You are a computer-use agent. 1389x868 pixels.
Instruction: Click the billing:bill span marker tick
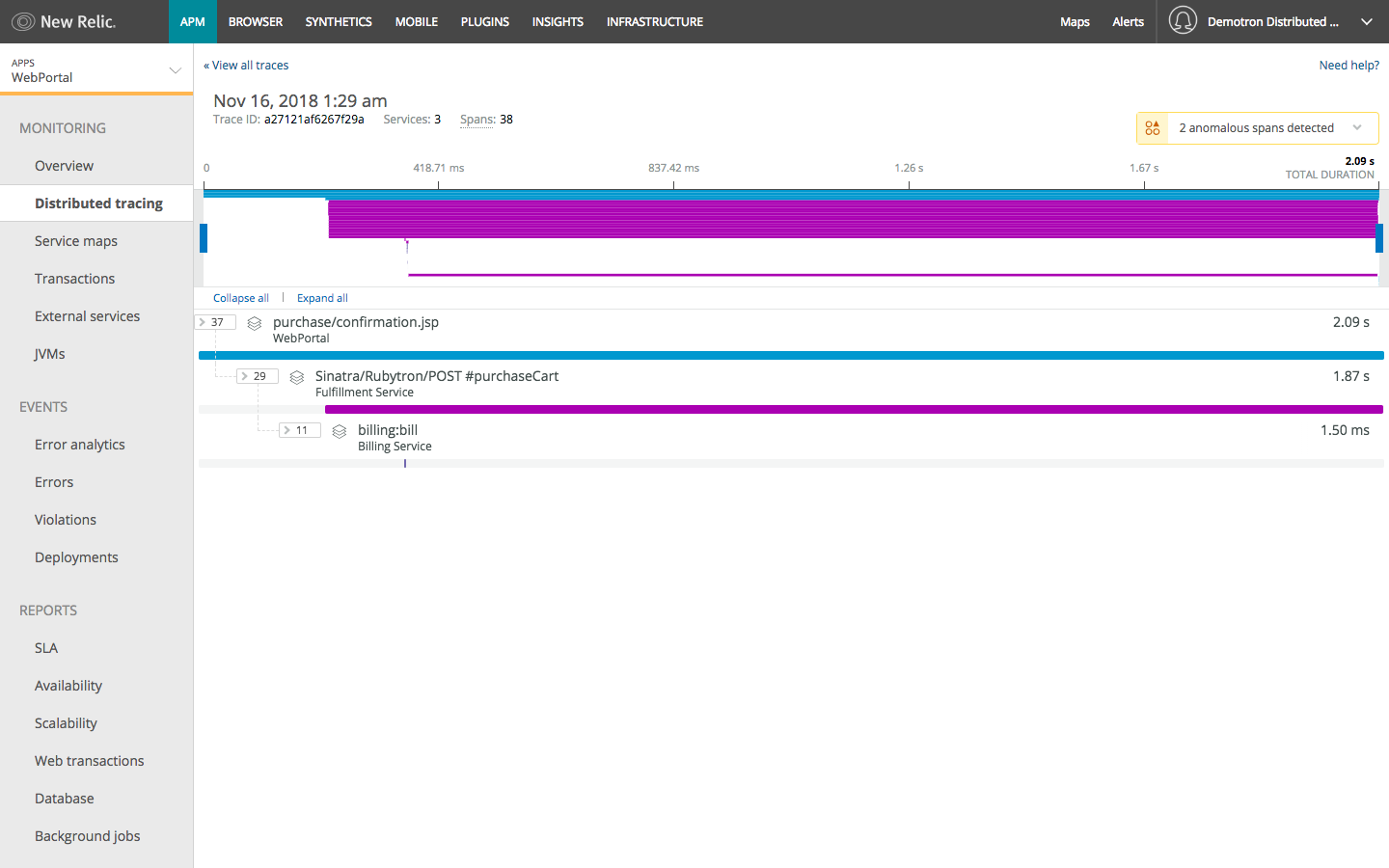point(405,464)
